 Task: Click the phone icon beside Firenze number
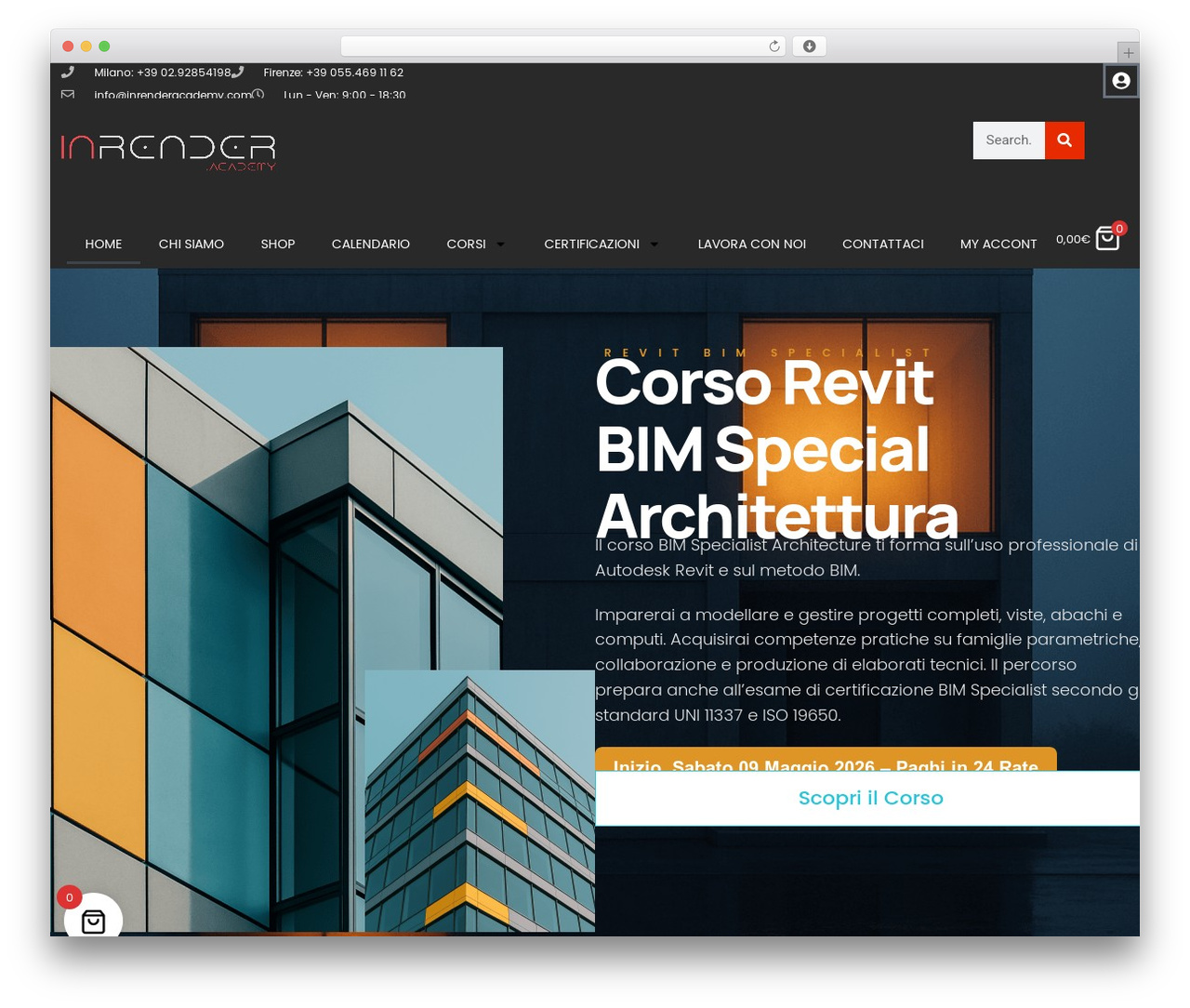coord(238,73)
